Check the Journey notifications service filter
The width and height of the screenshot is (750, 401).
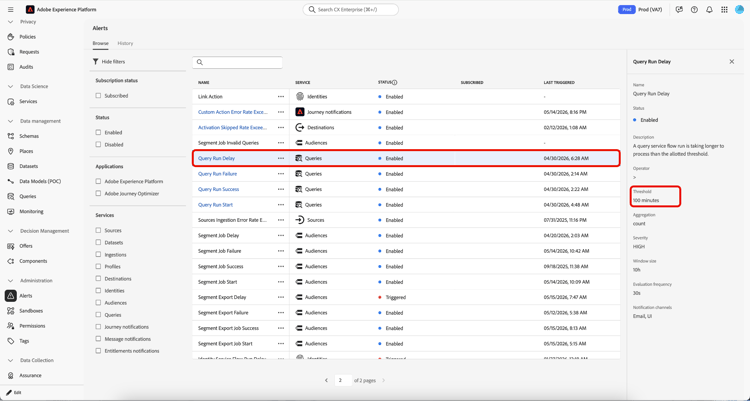[x=98, y=327]
